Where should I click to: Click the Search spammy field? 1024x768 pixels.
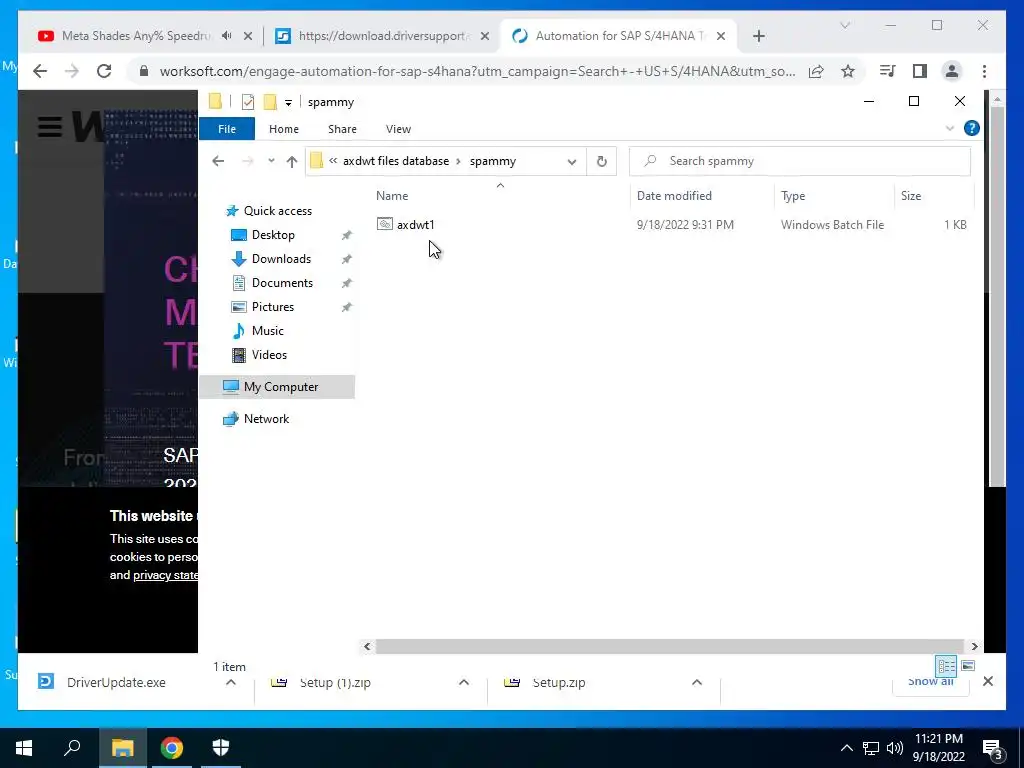(799, 161)
